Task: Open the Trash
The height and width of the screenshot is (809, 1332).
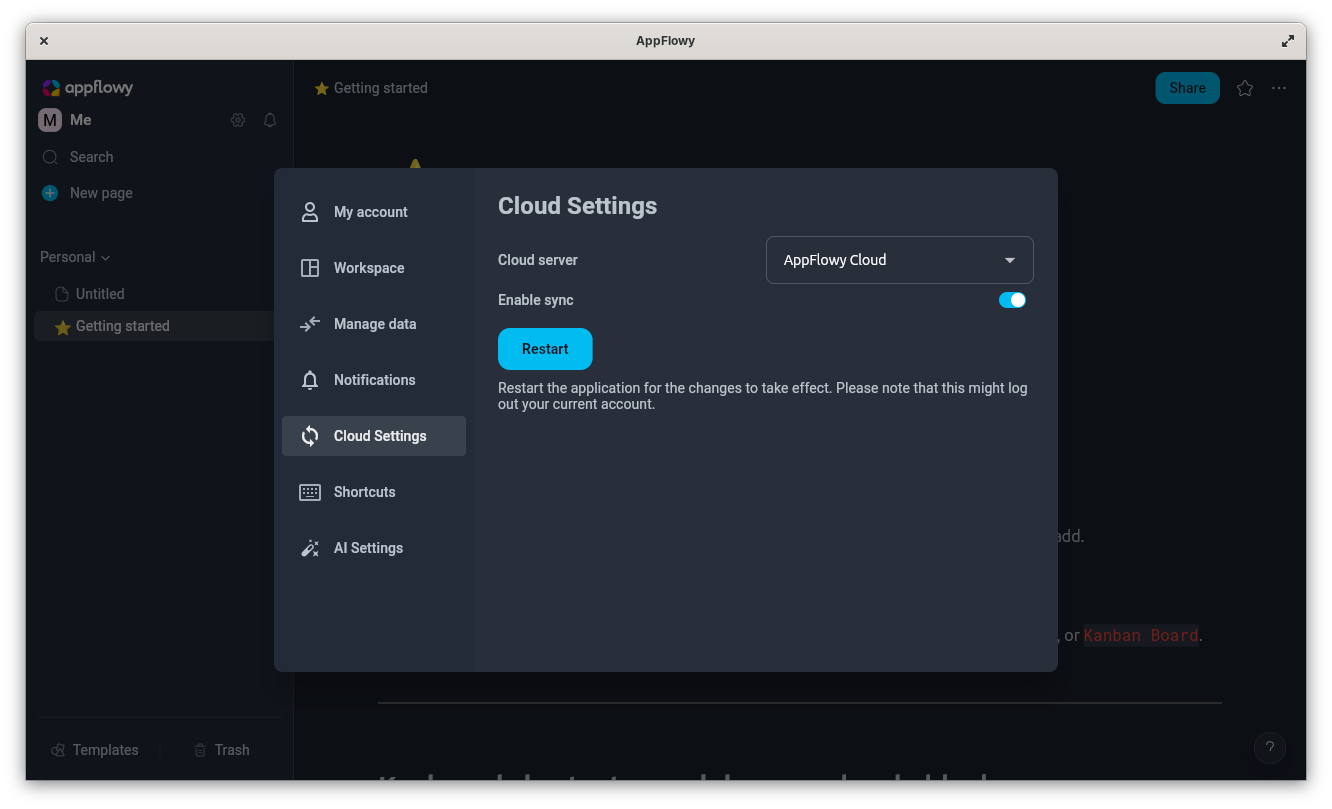Action: coord(221,750)
